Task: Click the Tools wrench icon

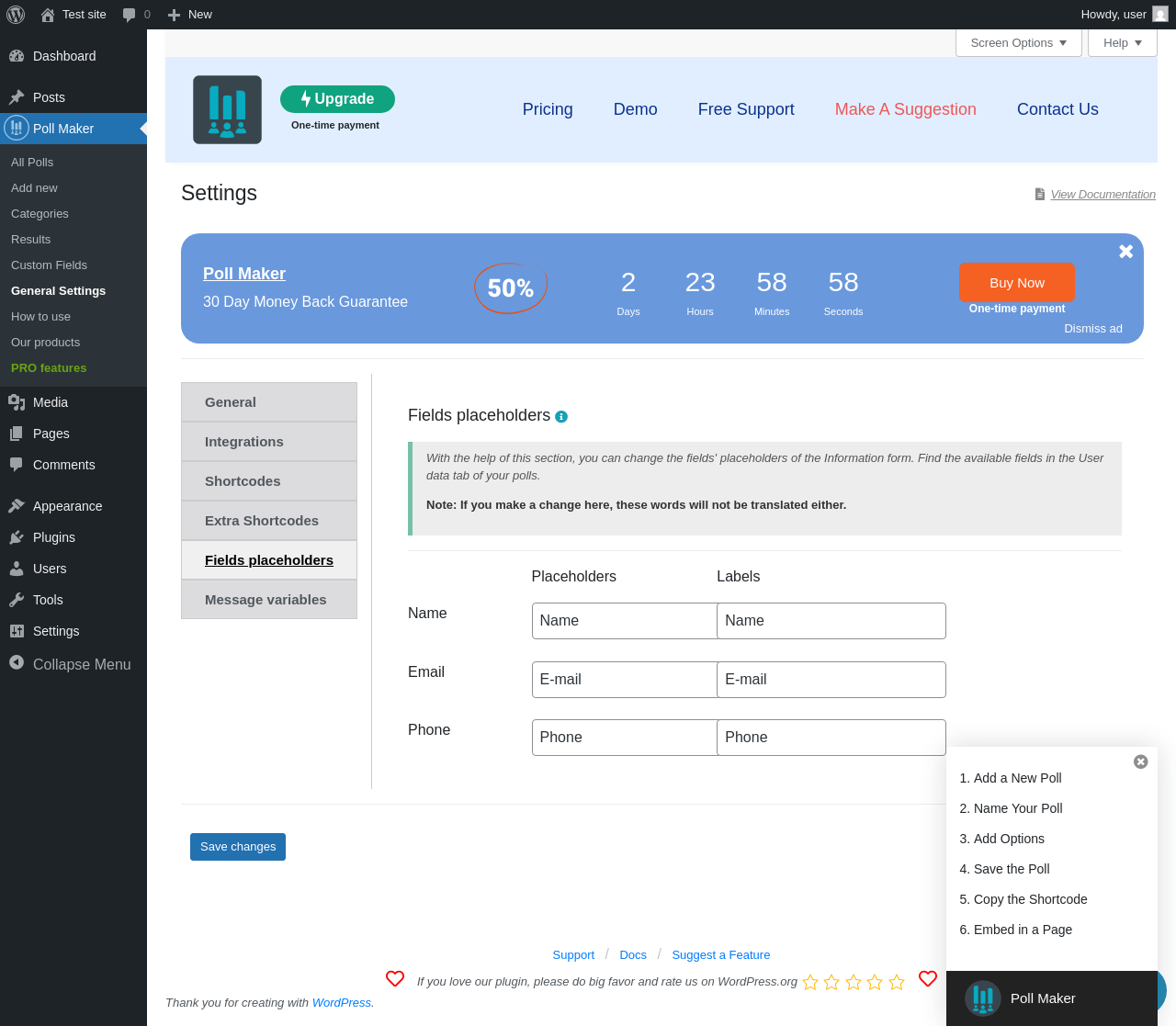Action: tap(17, 600)
